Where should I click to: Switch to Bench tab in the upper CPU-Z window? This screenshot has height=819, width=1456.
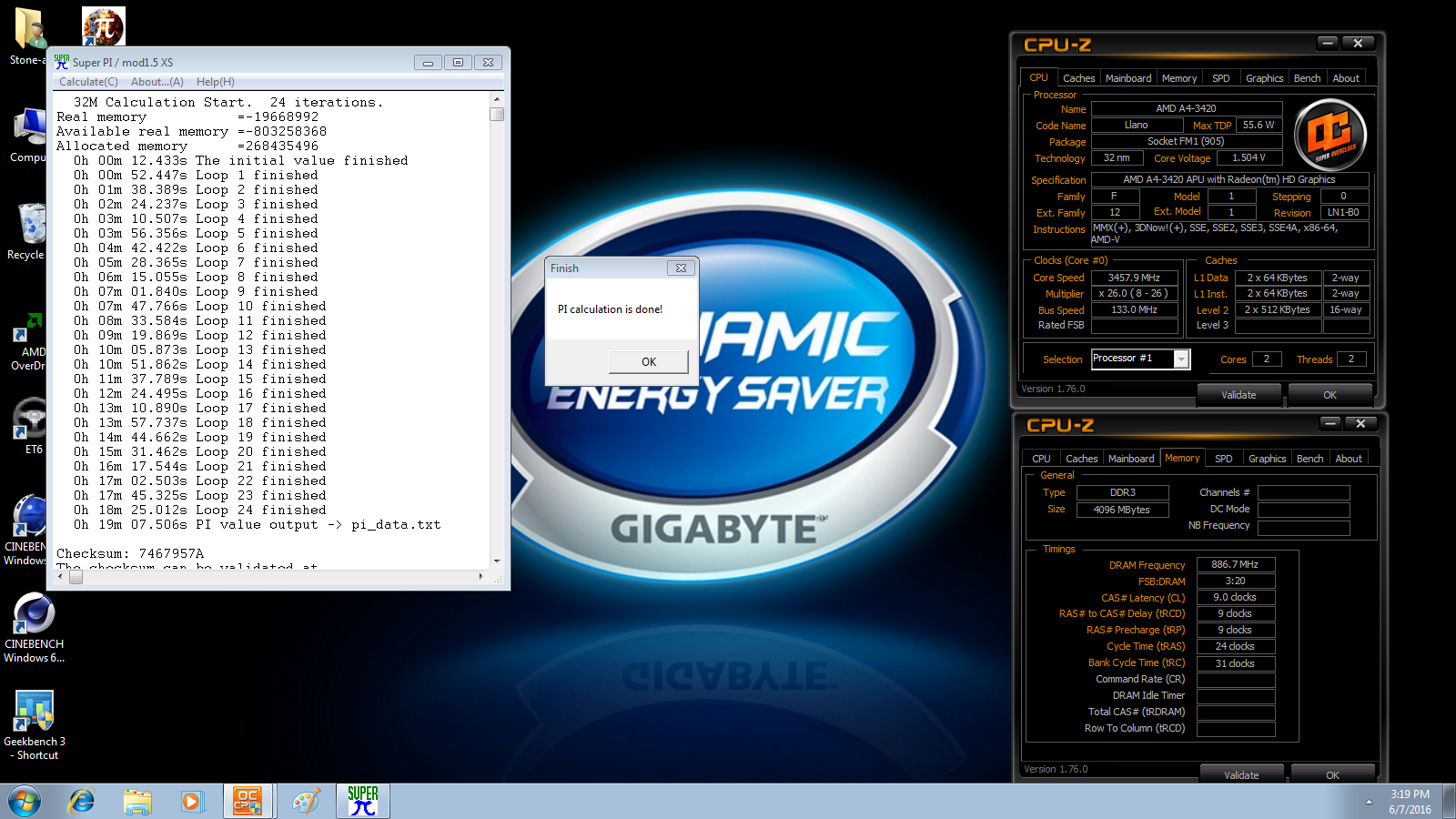point(1308,78)
